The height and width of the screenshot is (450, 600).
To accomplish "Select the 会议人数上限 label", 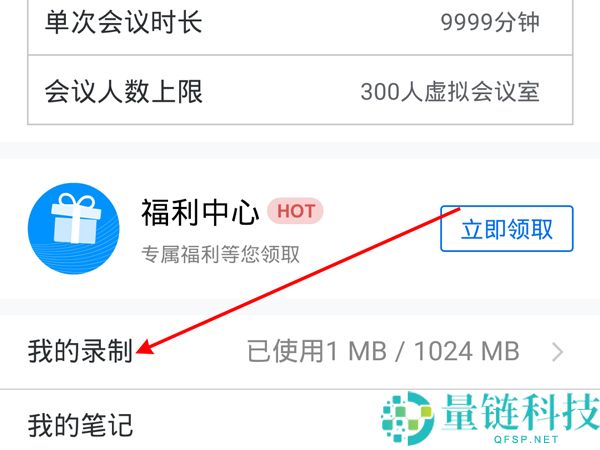I will pyautogui.click(x=123, y=91).
